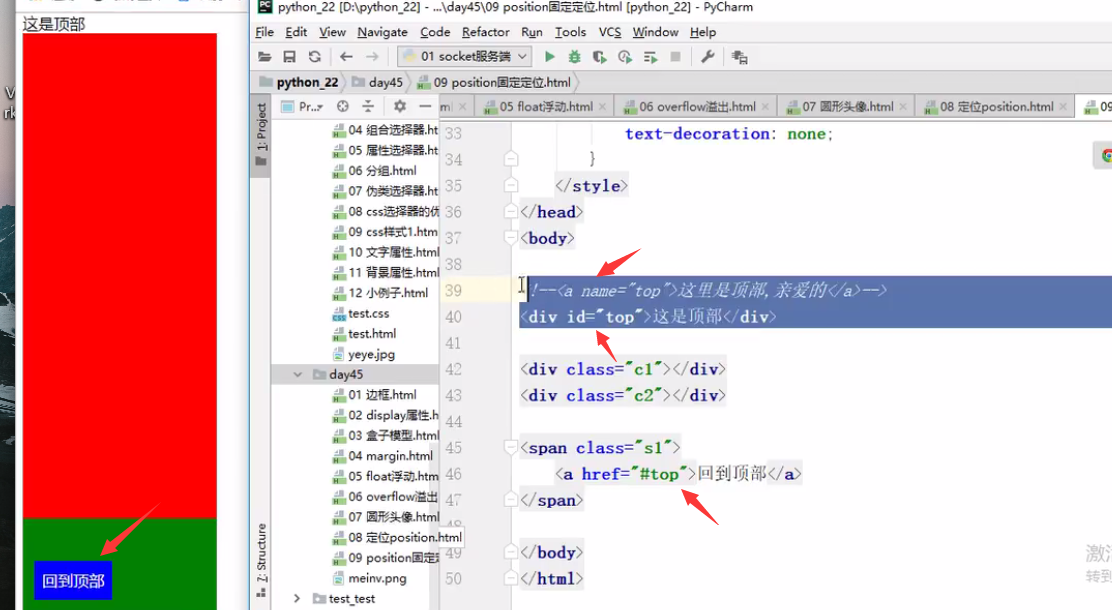Open the Edit menu
Viewport: 1112px width, 610px height.
296,32
